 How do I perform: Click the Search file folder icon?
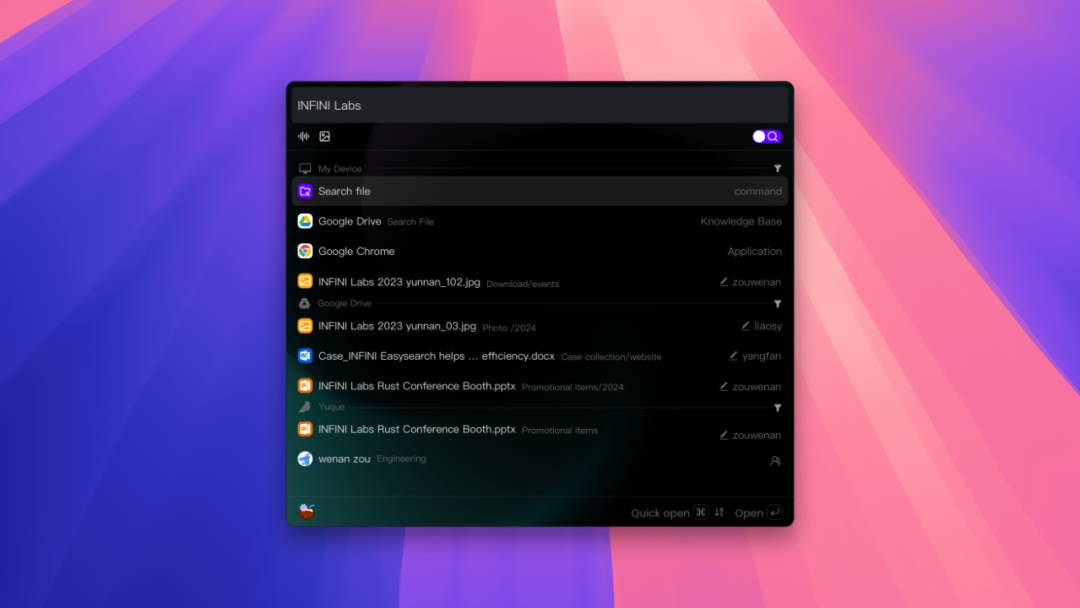point(305,191)
